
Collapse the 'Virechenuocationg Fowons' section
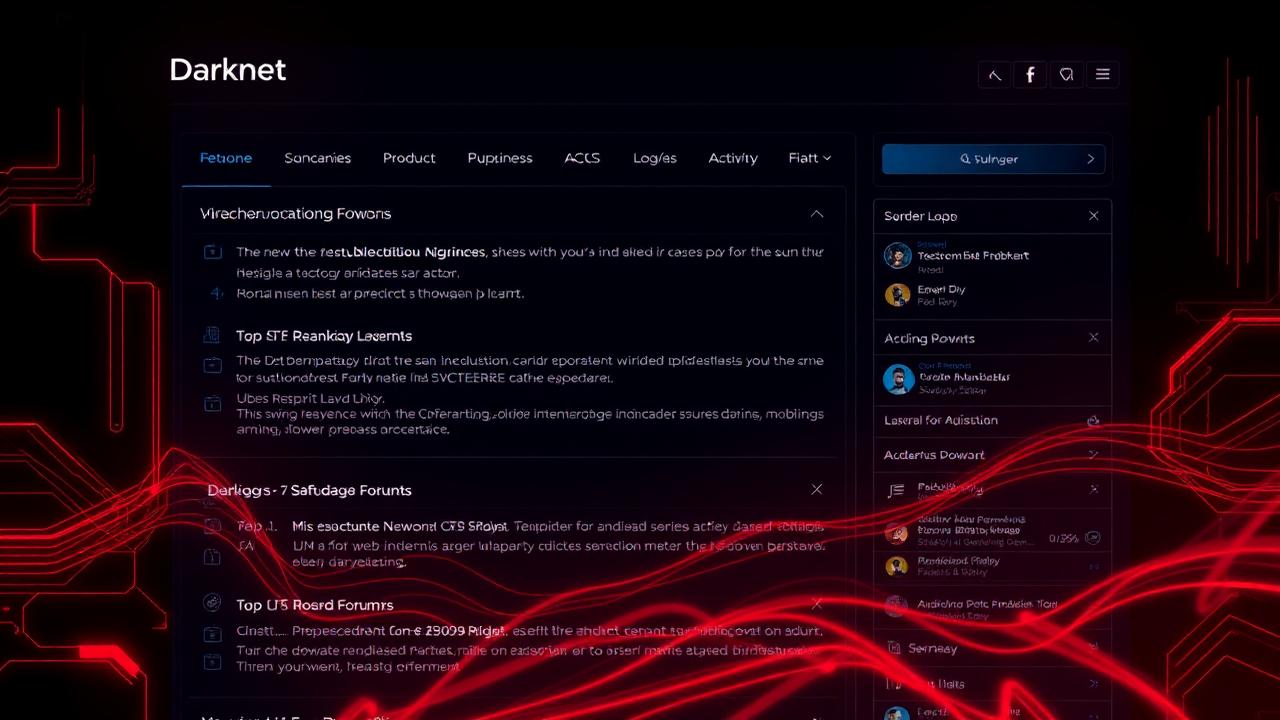[817, 214]
